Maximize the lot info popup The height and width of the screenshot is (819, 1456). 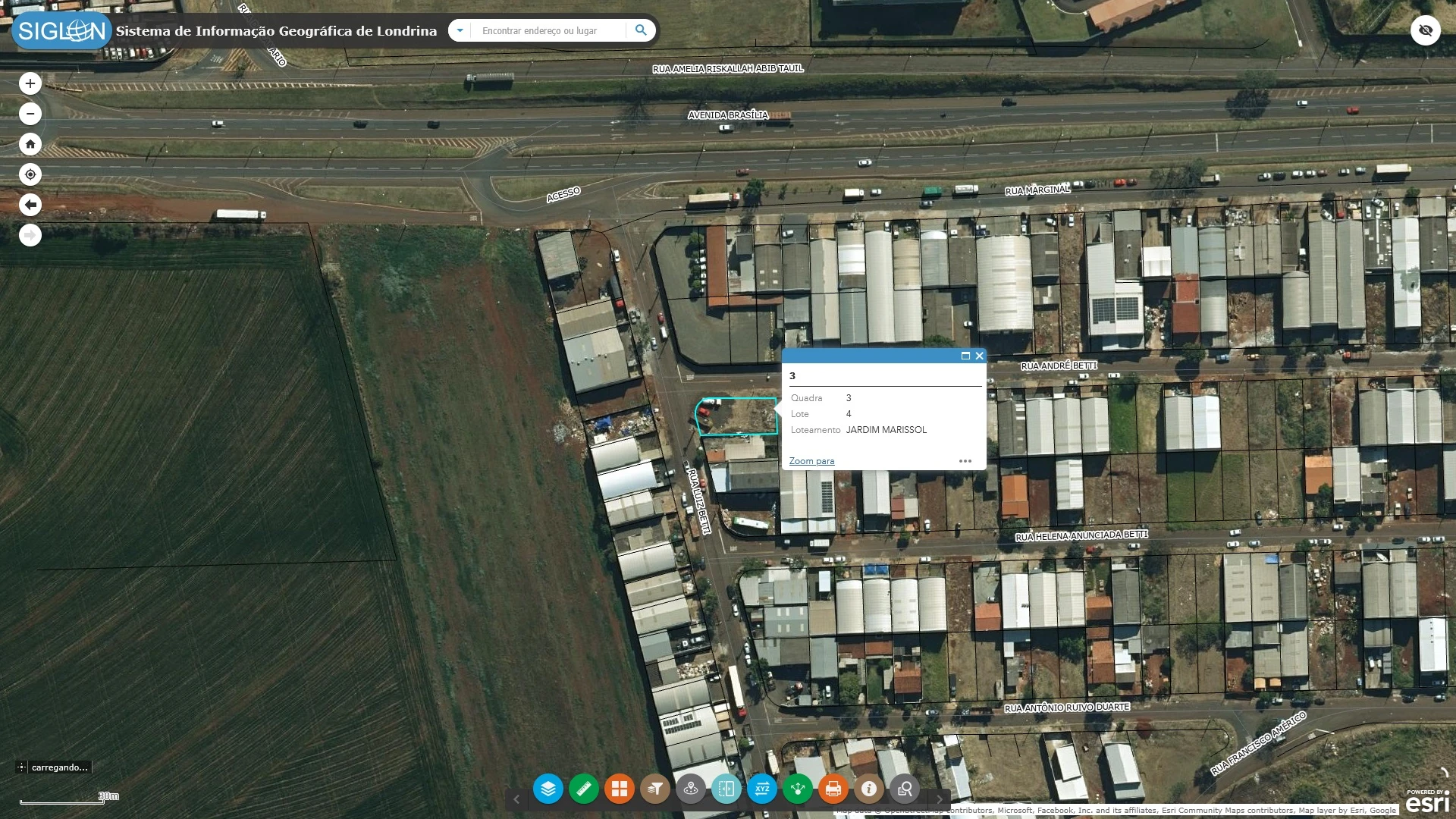click(x=965, y=356)
